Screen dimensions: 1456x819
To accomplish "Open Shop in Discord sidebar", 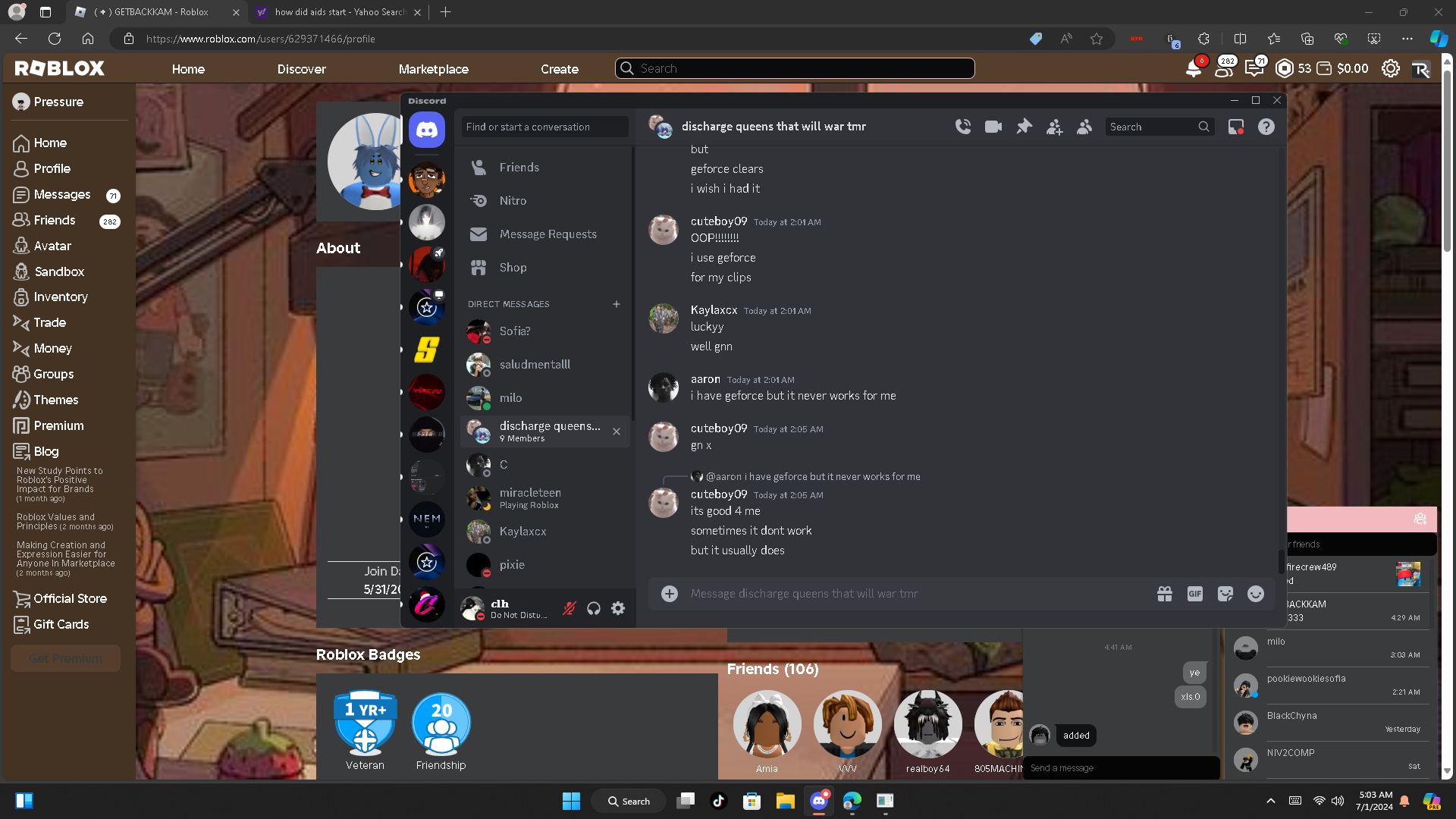I will [x=545, y=268].
